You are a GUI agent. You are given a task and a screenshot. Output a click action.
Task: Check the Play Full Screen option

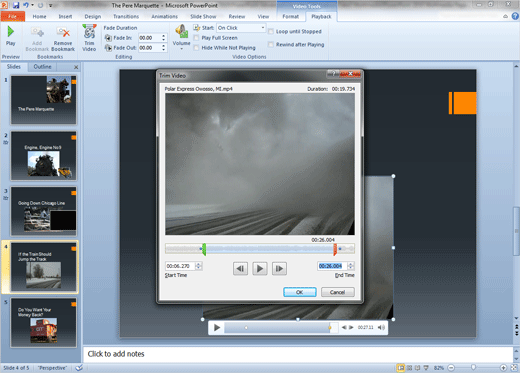coord(196,38)
